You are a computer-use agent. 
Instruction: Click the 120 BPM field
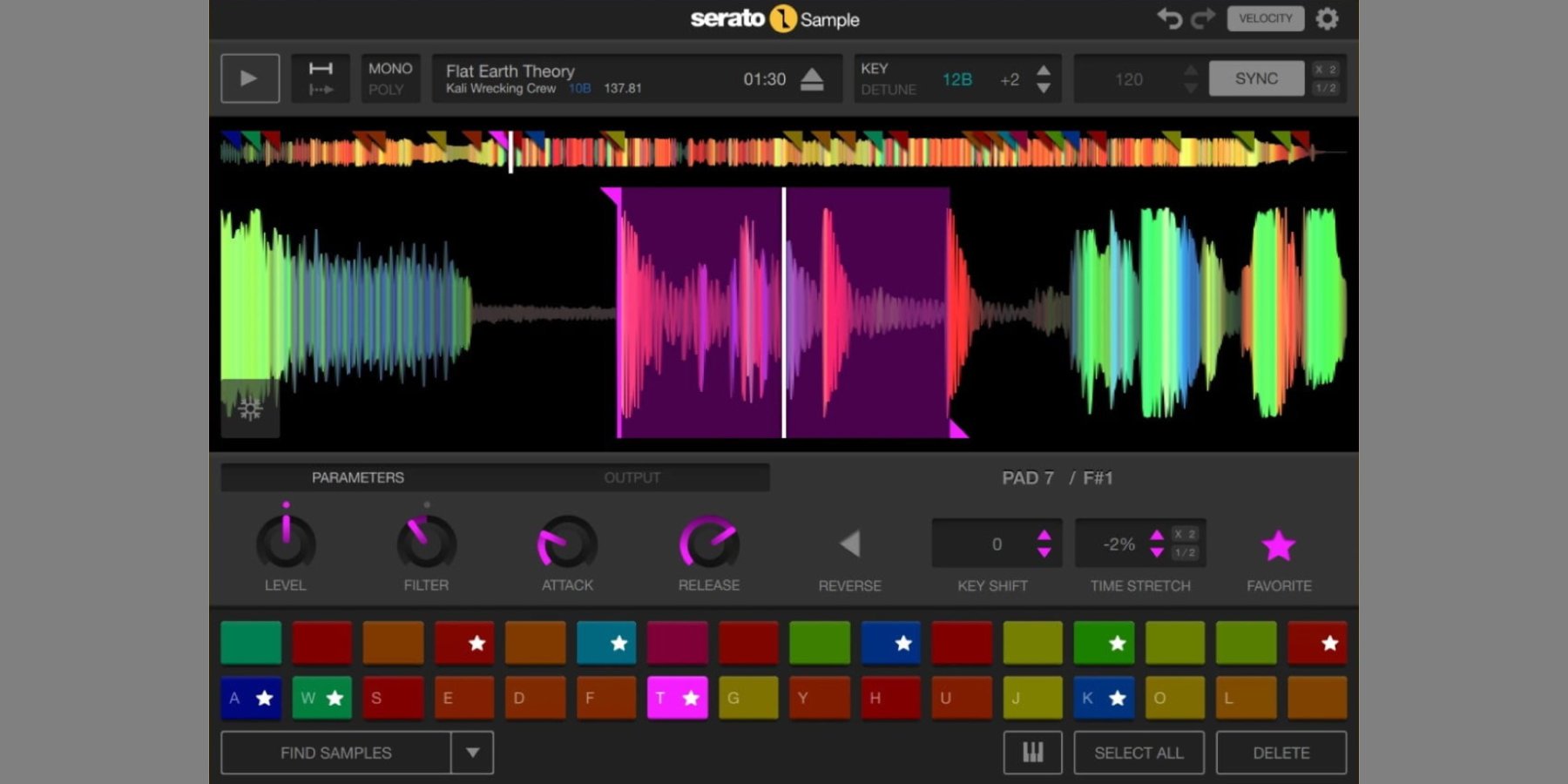[x=1129, y=79]
